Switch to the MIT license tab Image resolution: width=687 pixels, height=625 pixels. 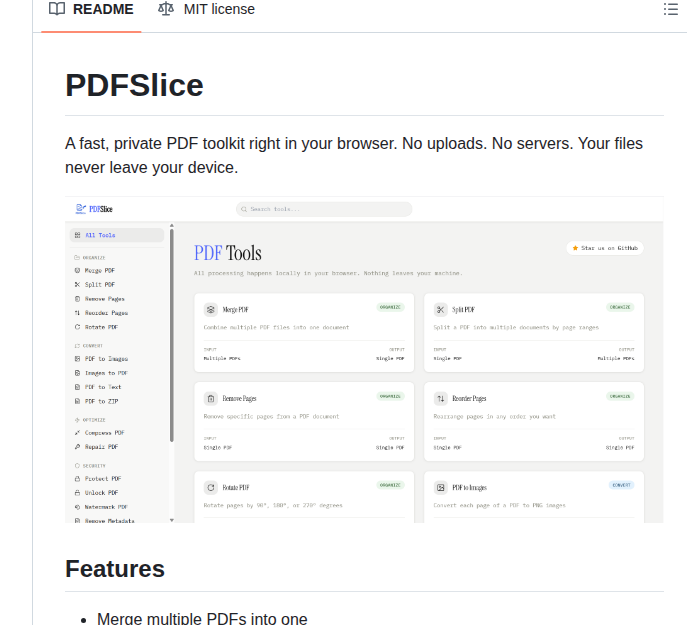[x=206, y=9]
